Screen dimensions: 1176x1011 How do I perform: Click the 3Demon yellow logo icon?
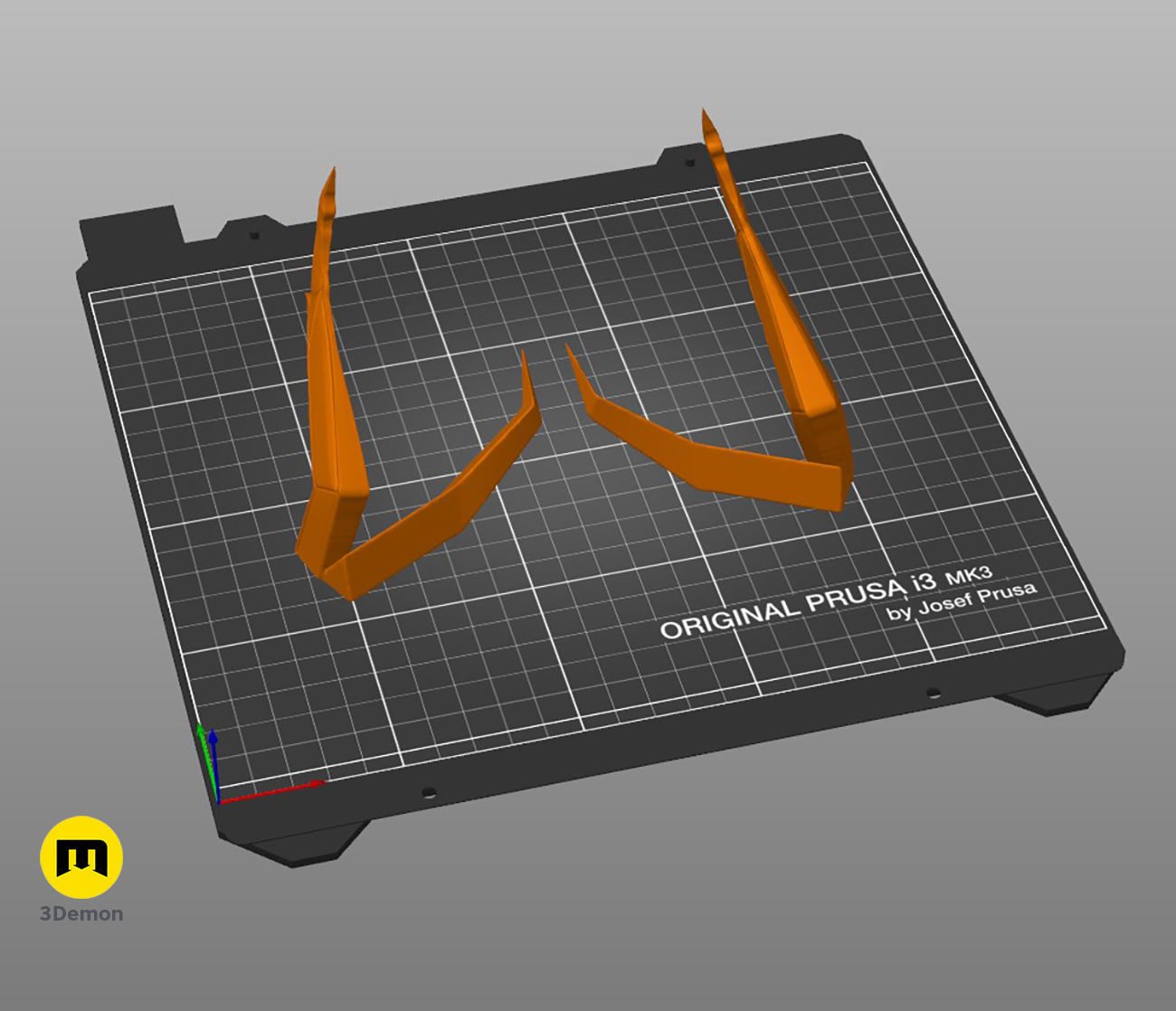click(81, 857)
